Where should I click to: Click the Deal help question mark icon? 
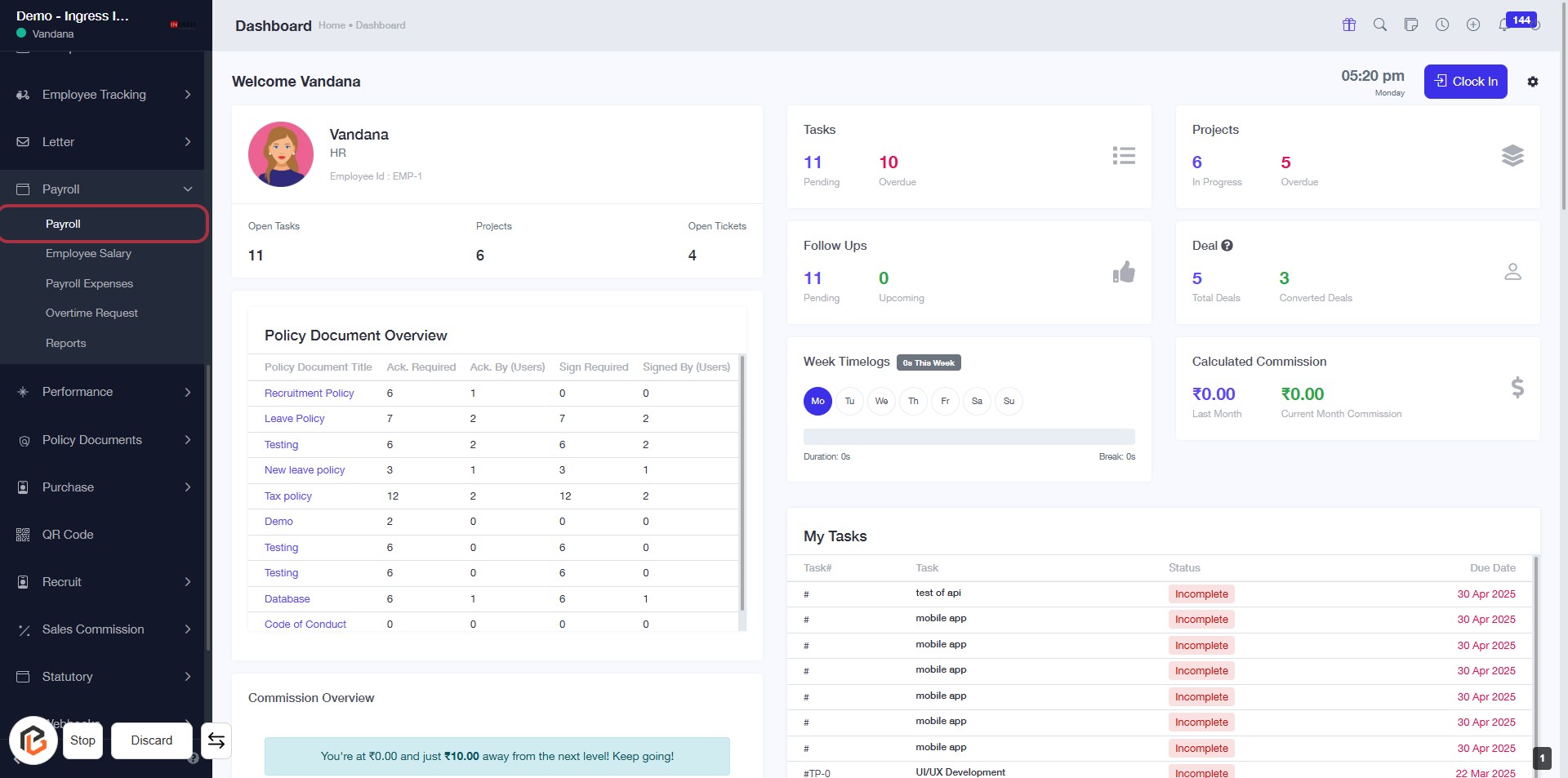[x=1227, y=246]
